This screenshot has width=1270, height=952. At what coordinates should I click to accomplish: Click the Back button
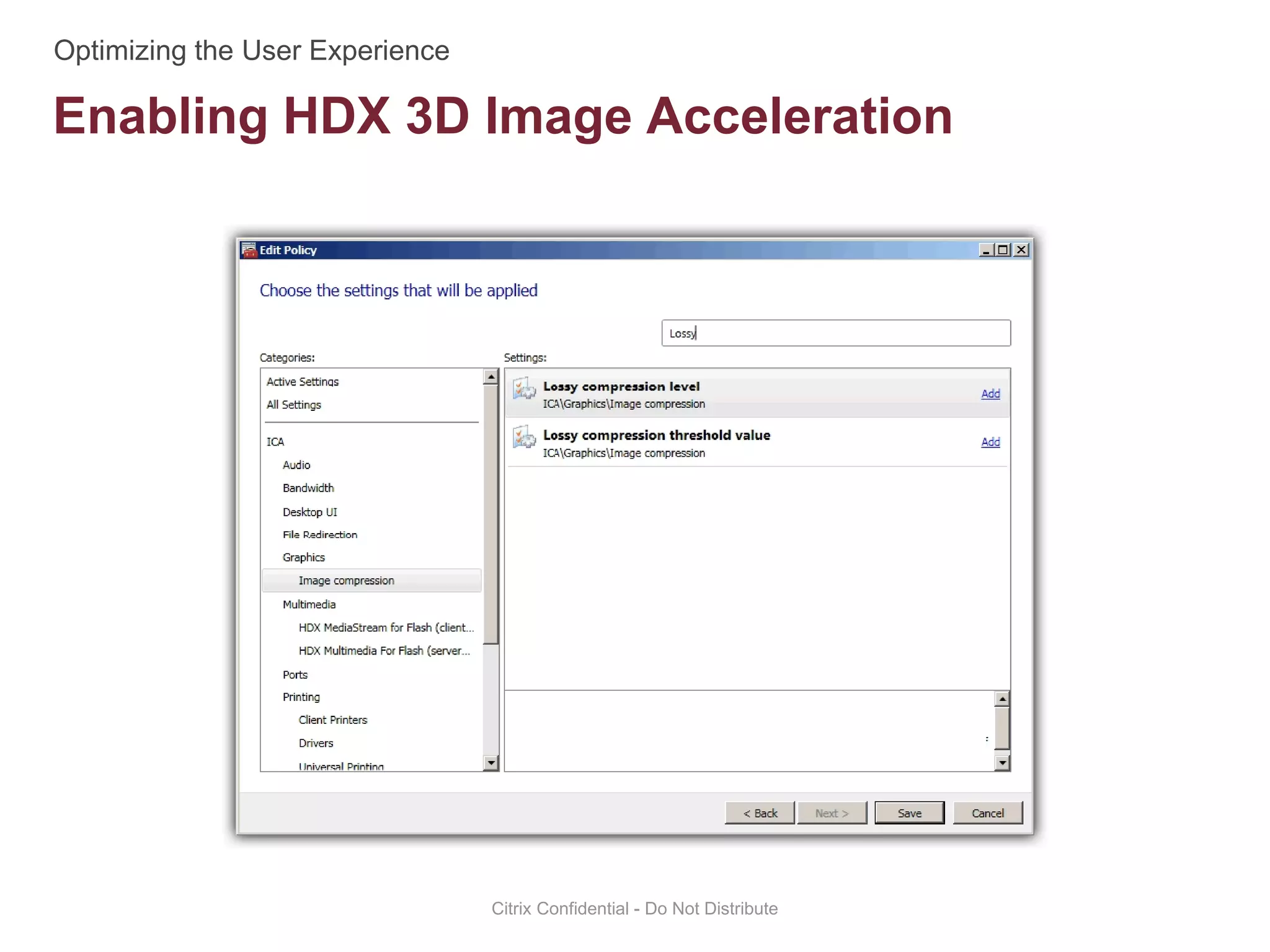point(760,813)
